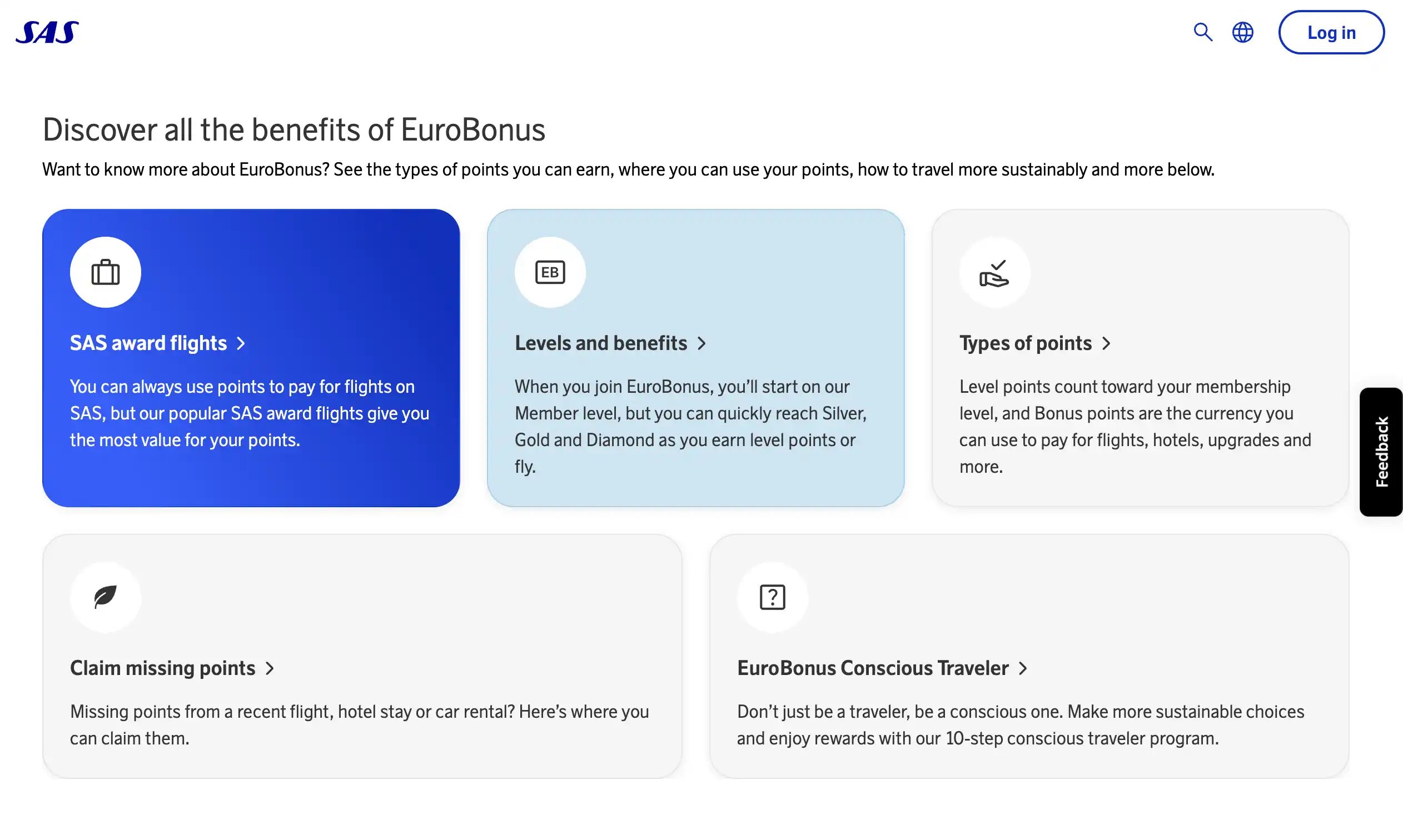Click the Log in button
The width and height of the screenshot is (1403, 840).
[x=1331, y=32]
